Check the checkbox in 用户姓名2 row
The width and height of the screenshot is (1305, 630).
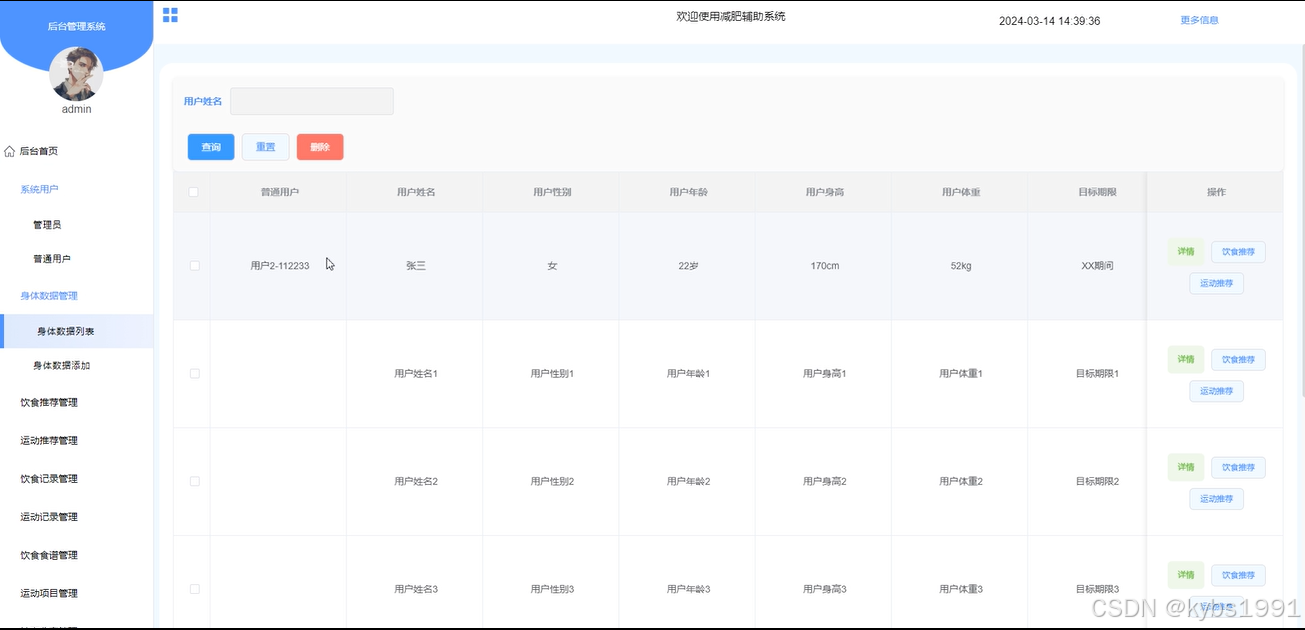pos(194,482)
